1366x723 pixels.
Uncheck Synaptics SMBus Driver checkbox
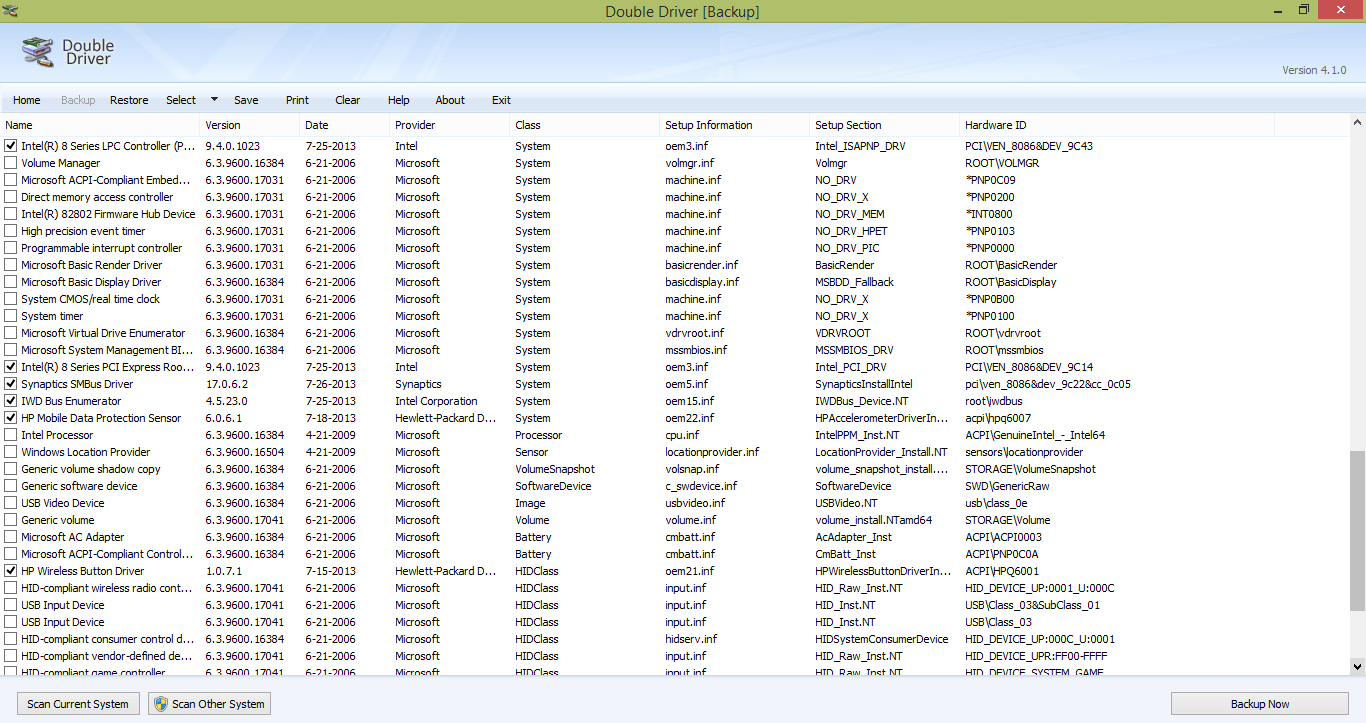(x=11, y=384)
